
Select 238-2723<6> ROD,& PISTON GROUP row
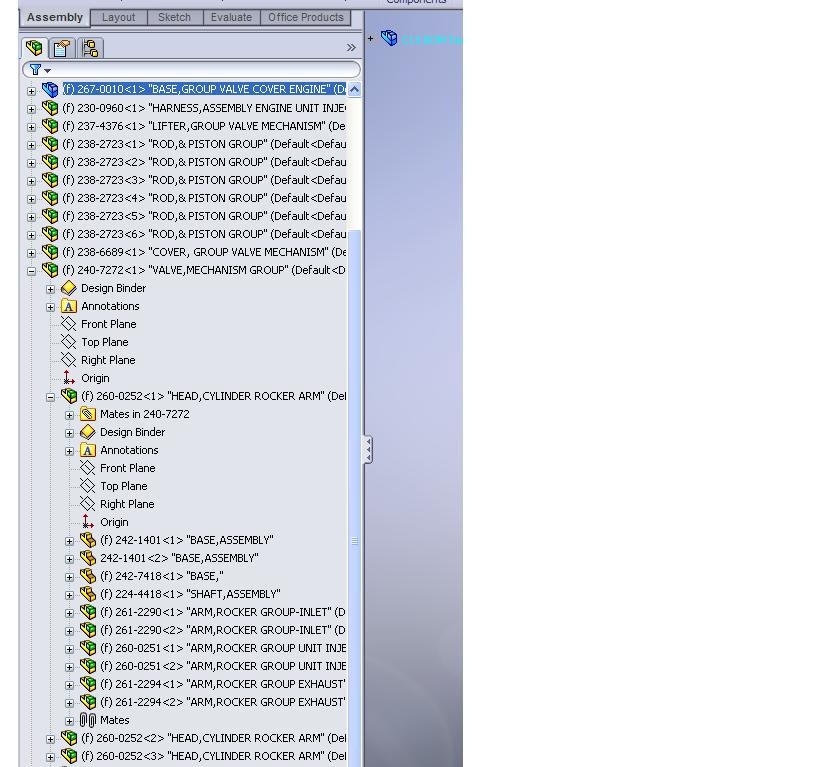pyautogui.click(x=204, y=234)
